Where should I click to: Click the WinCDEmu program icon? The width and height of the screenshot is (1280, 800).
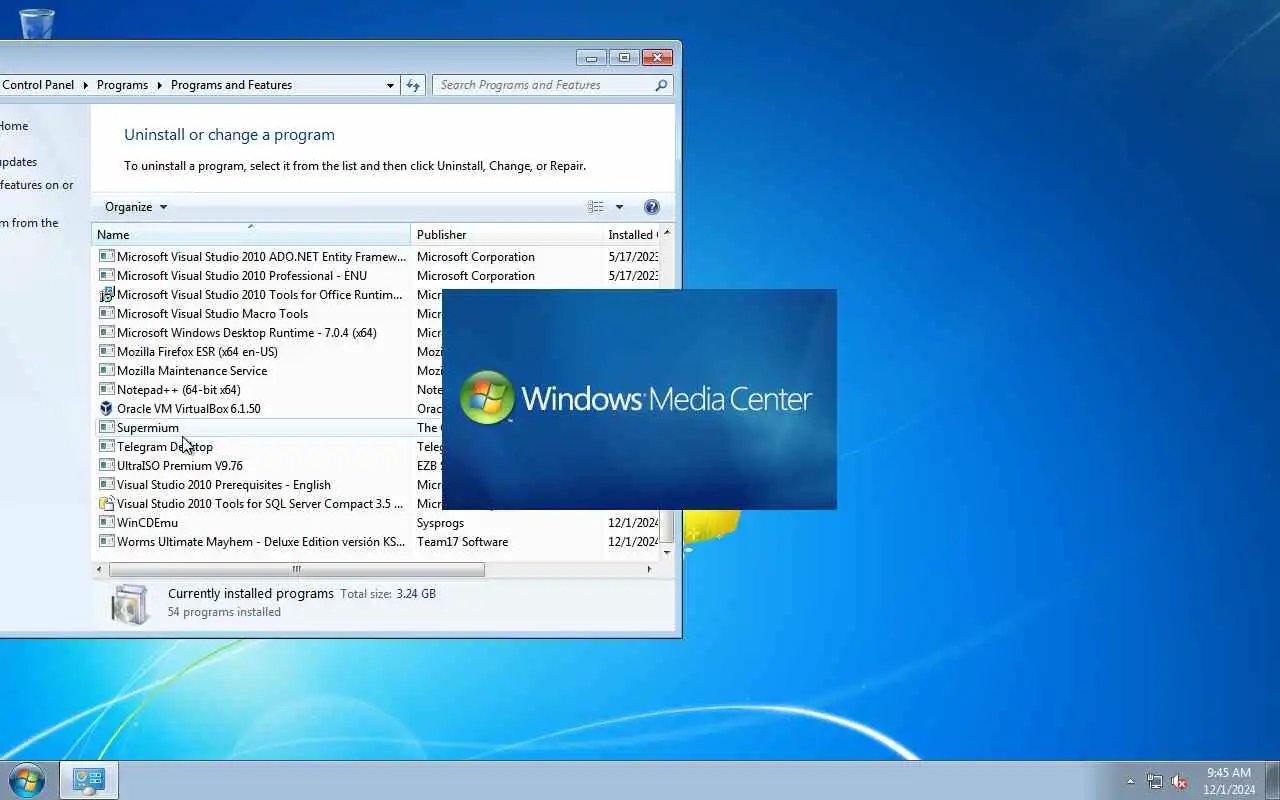(x=107, y=523)
